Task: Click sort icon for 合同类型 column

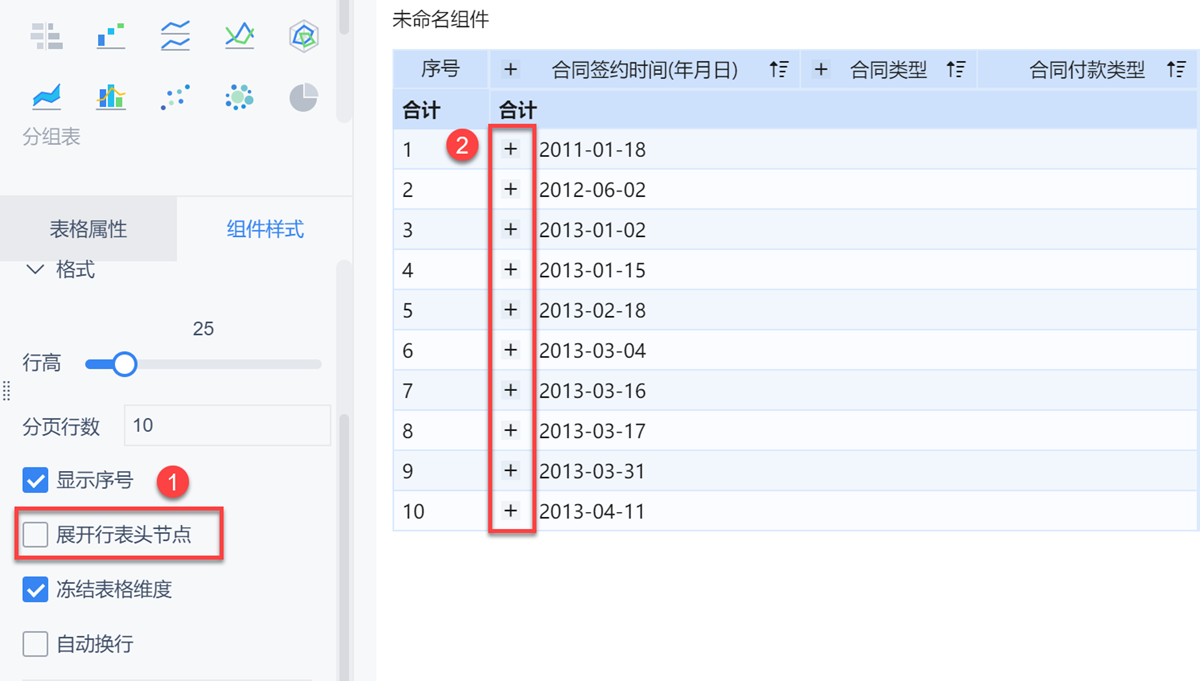Action: click(x=956, y=70)
